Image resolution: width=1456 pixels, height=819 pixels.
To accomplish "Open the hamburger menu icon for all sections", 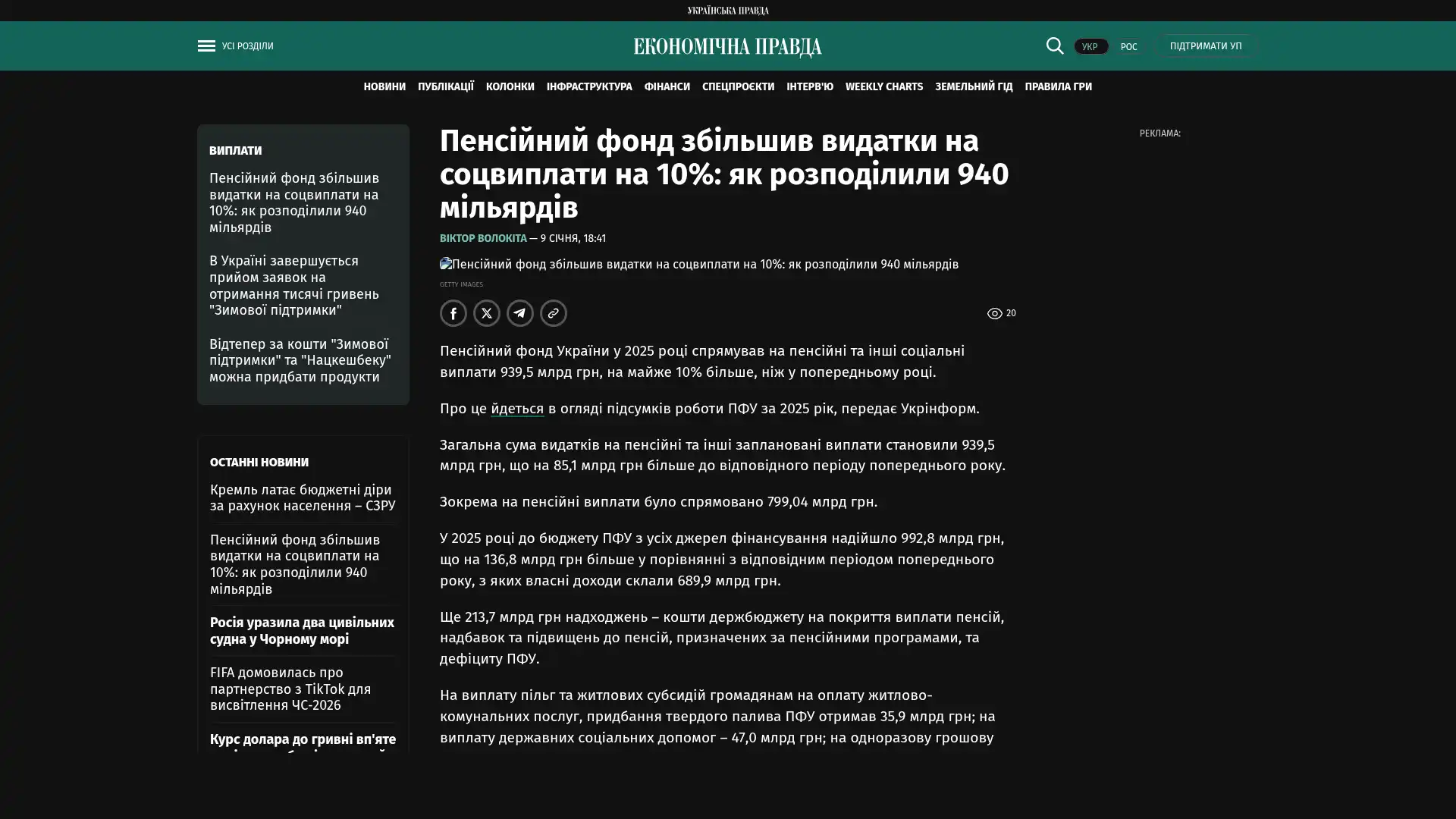I will tap(206, 46).
